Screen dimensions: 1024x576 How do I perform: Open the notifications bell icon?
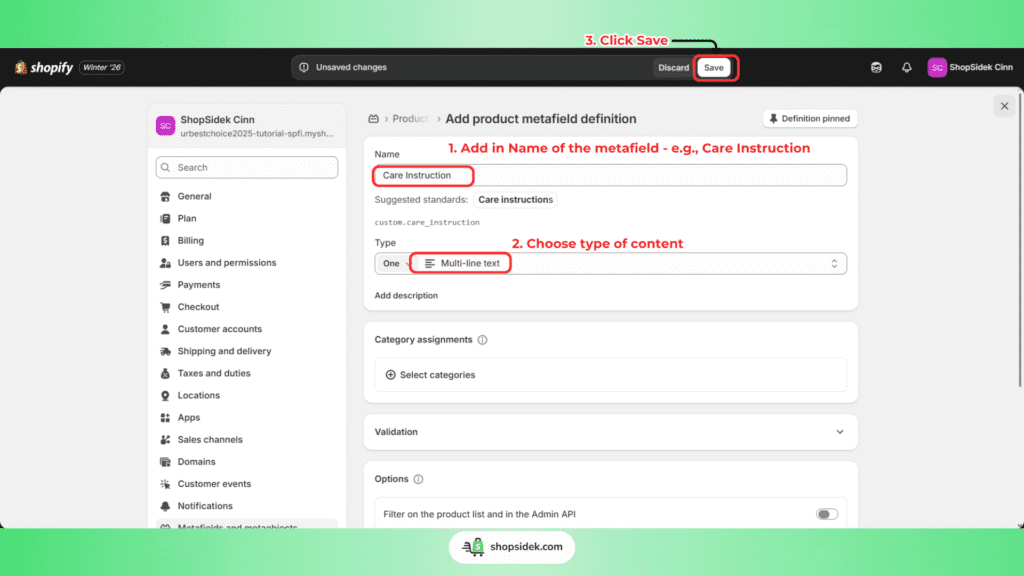click(x=906, y=68)
